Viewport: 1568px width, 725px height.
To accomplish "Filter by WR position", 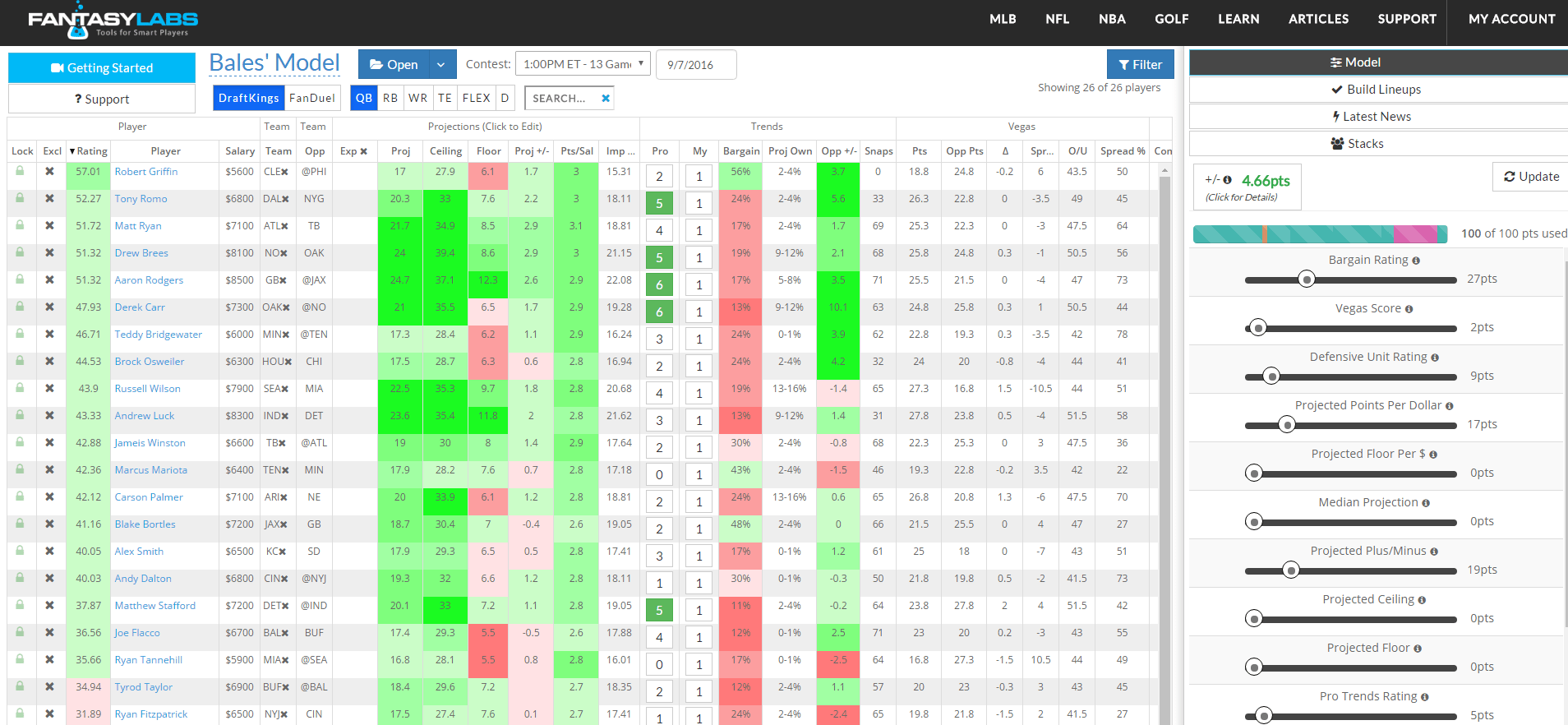I will 417,98.
